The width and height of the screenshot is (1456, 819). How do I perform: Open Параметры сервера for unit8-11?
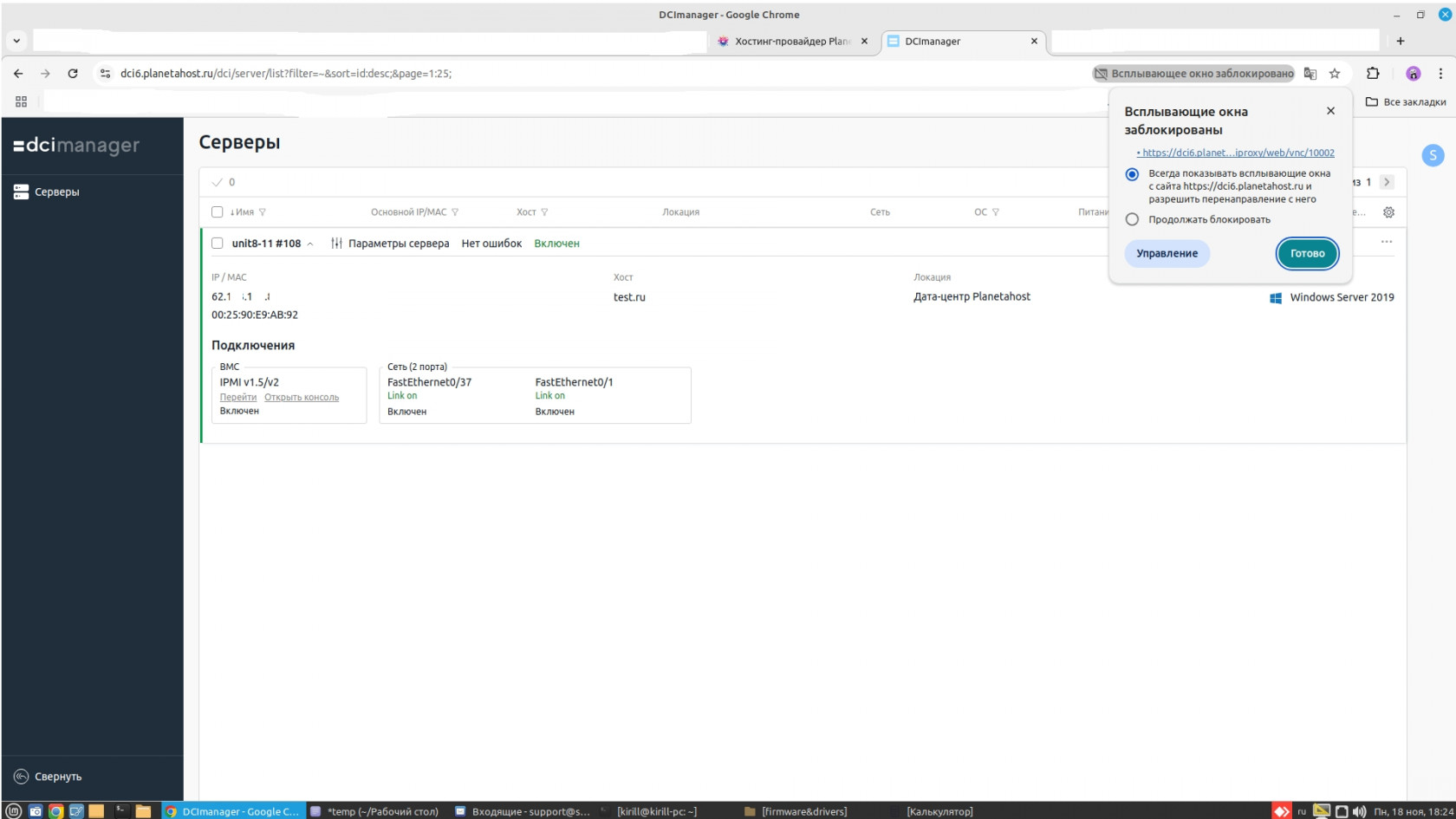pyautogui.click(x=399, y=244)
